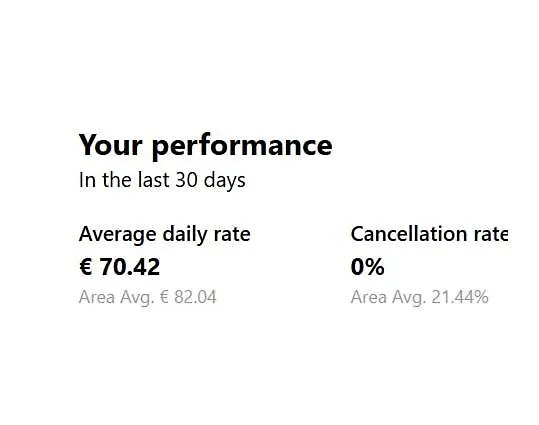Screen dimensions: 539x425
Task: Select the "In the last 30 days" subtitle
Action: tap(162, 180)
